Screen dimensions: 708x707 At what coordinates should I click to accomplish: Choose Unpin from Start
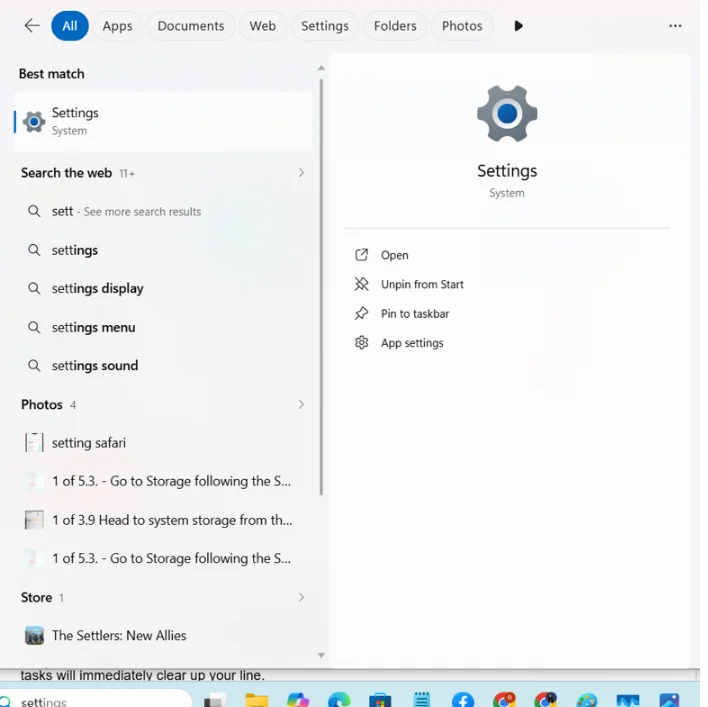pyautogui.click(x=422, y=284)
